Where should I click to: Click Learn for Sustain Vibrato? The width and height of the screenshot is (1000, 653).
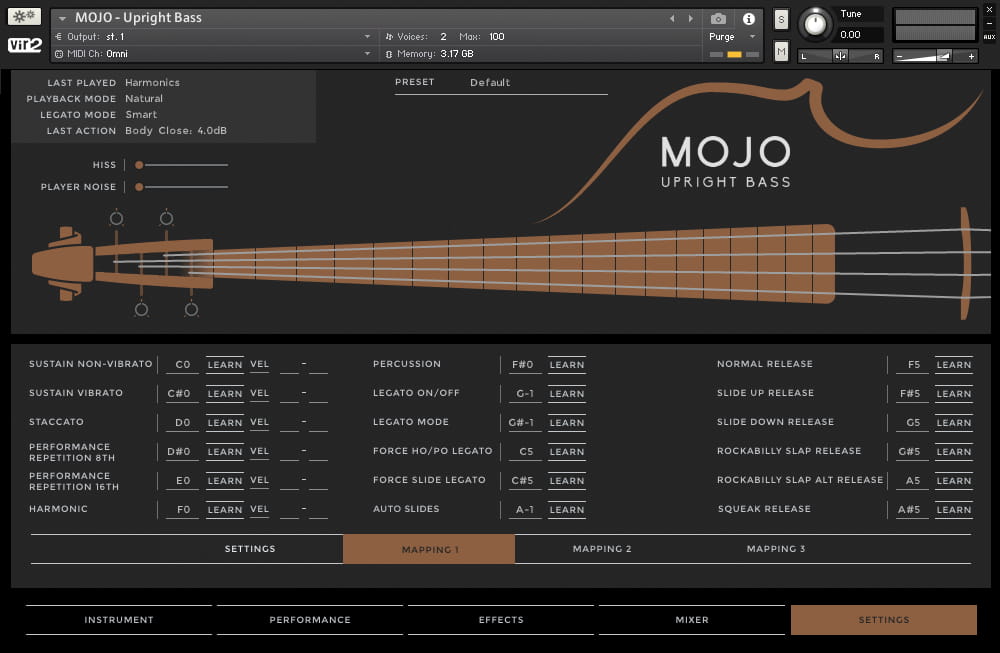tap(224, 394)
